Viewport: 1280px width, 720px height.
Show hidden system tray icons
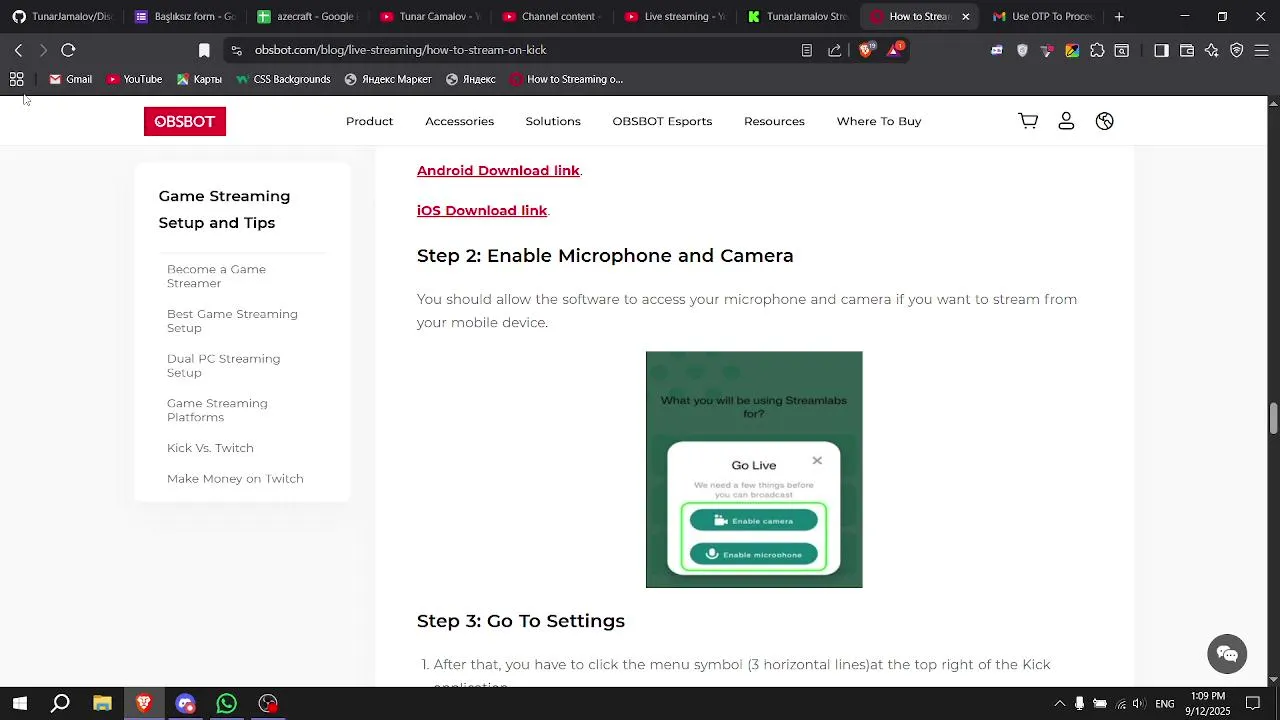pos(1060,704)
